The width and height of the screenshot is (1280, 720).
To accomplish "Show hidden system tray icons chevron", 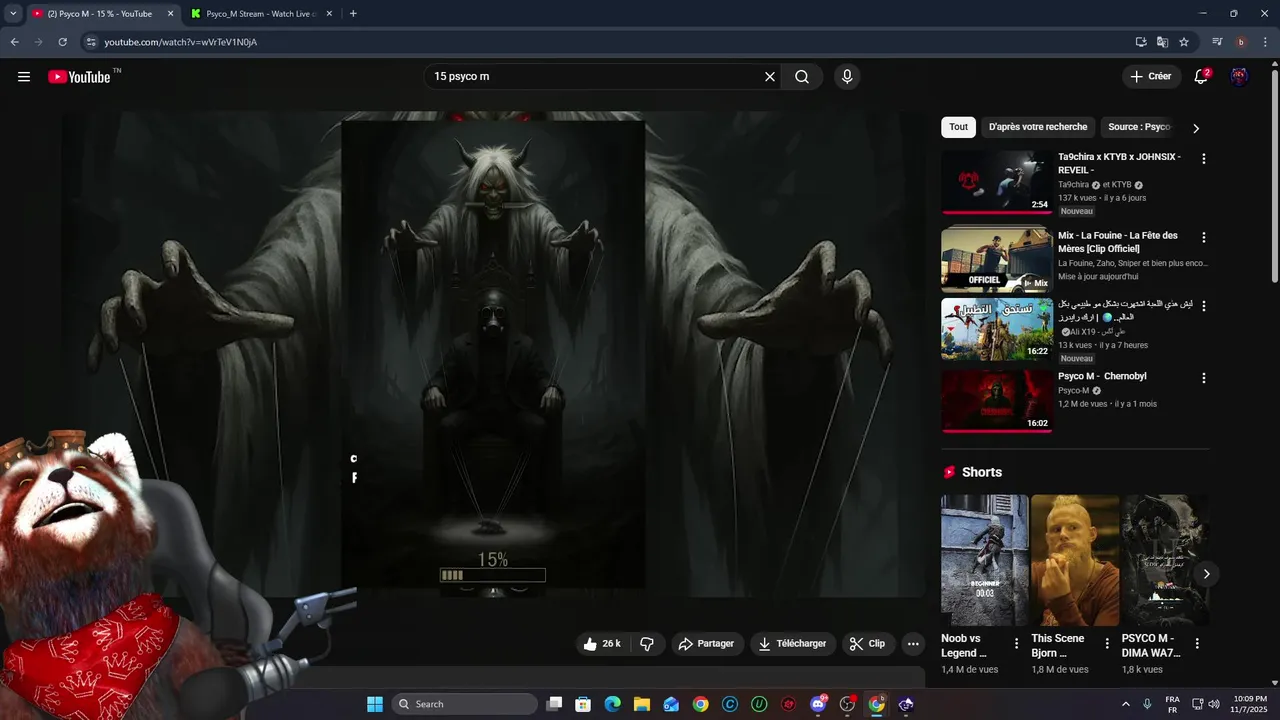I will [1126, 704].
